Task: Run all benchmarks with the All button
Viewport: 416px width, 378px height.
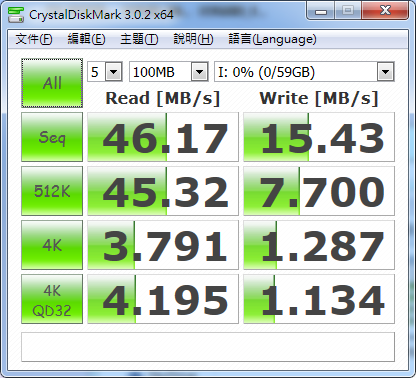Action: pyautogui.click(x=52, y=83)
